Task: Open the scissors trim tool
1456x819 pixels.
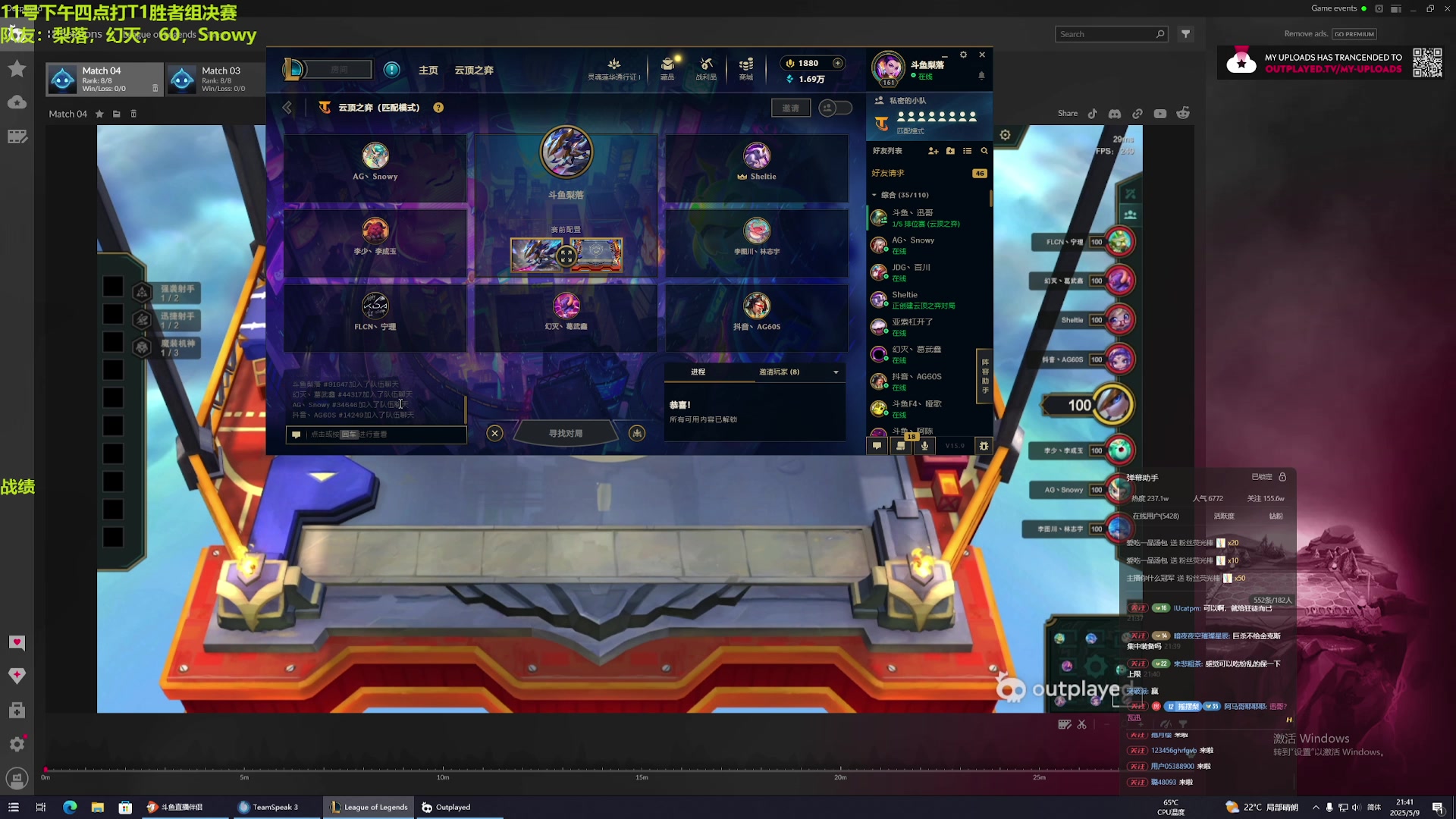Action: click(x=1082, y=724)
